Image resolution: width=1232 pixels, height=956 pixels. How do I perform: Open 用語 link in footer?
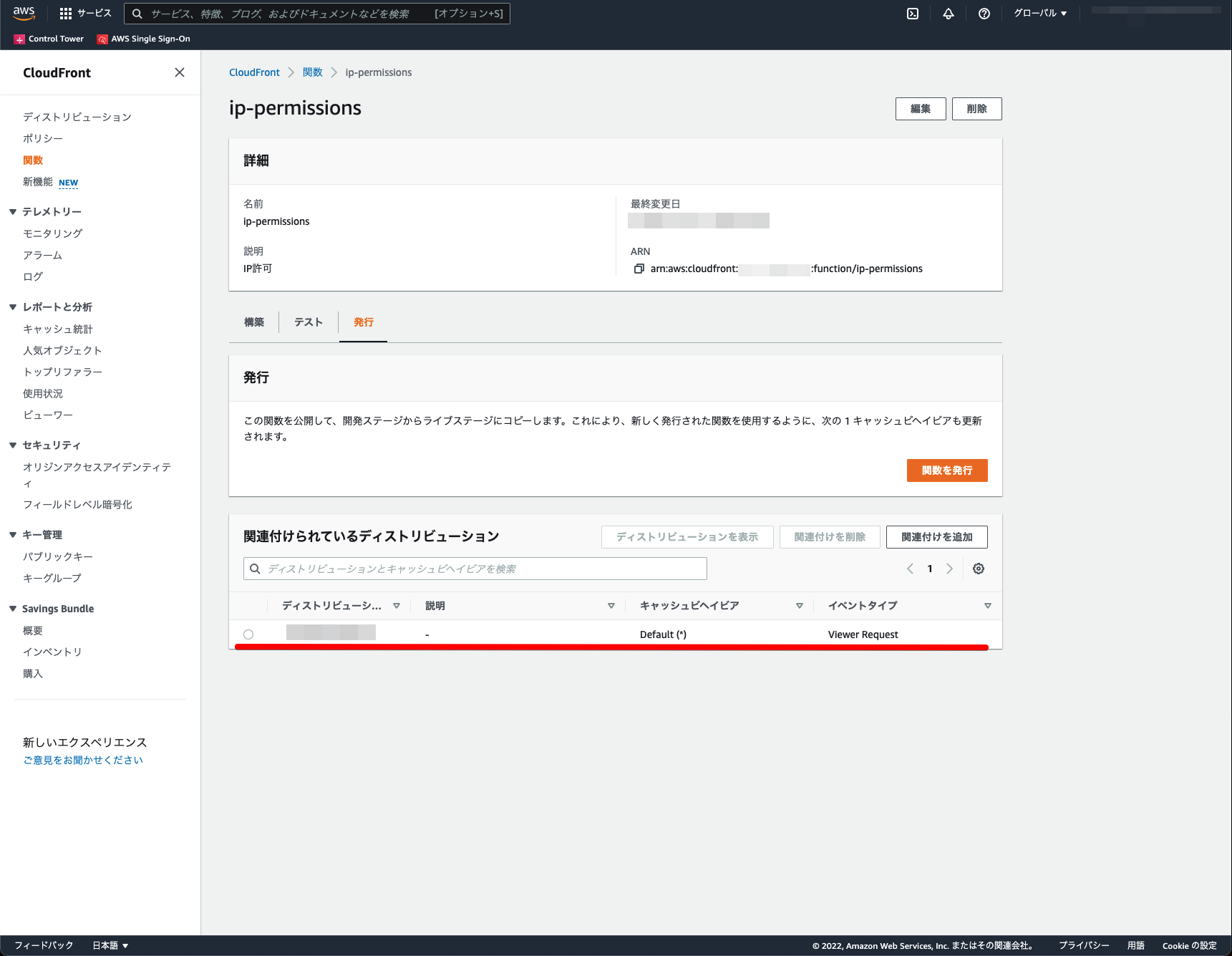[x=1135, y=945]
